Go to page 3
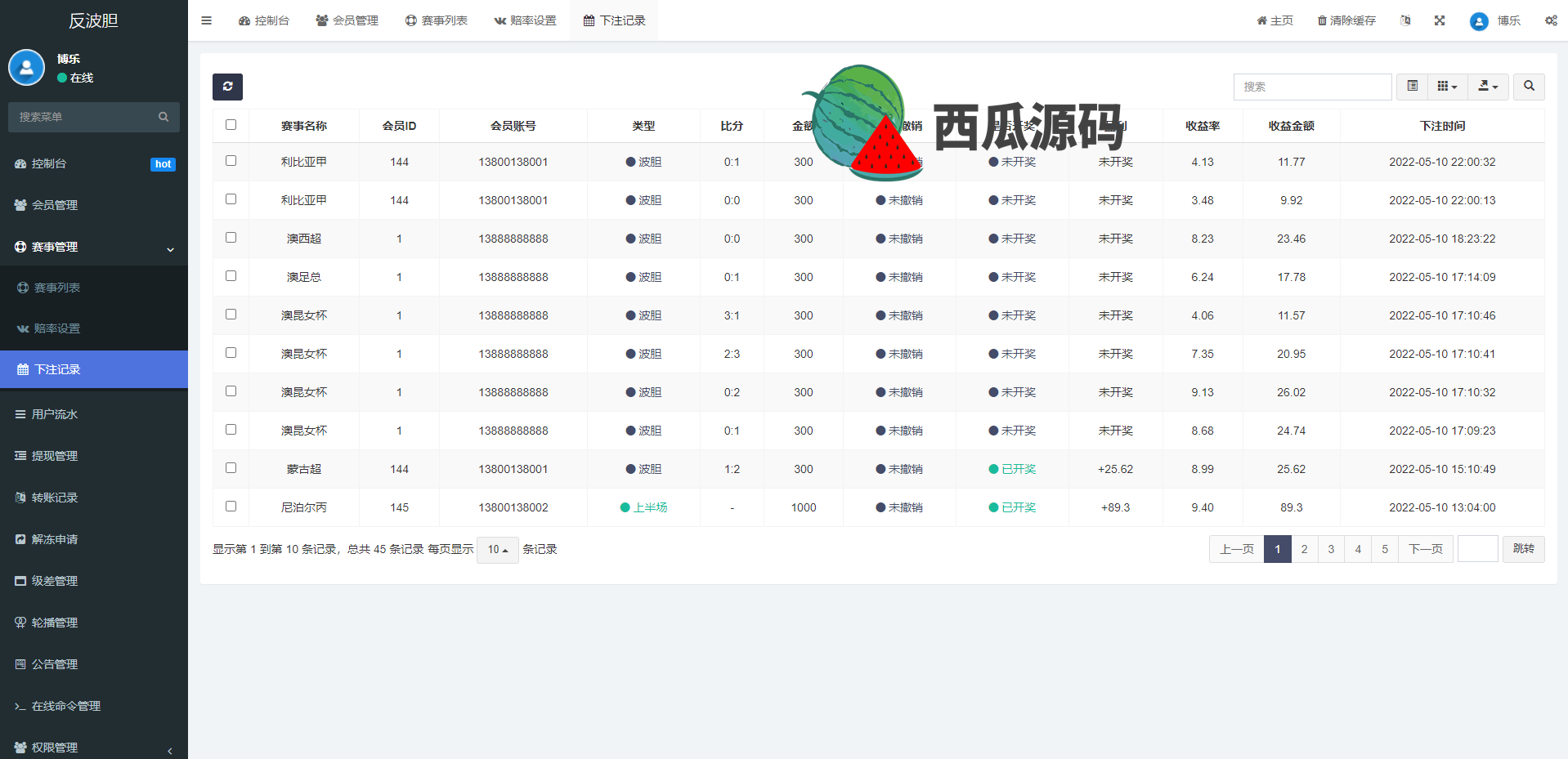Screen dimensions: 1568x759 (x=1331, y=549)
